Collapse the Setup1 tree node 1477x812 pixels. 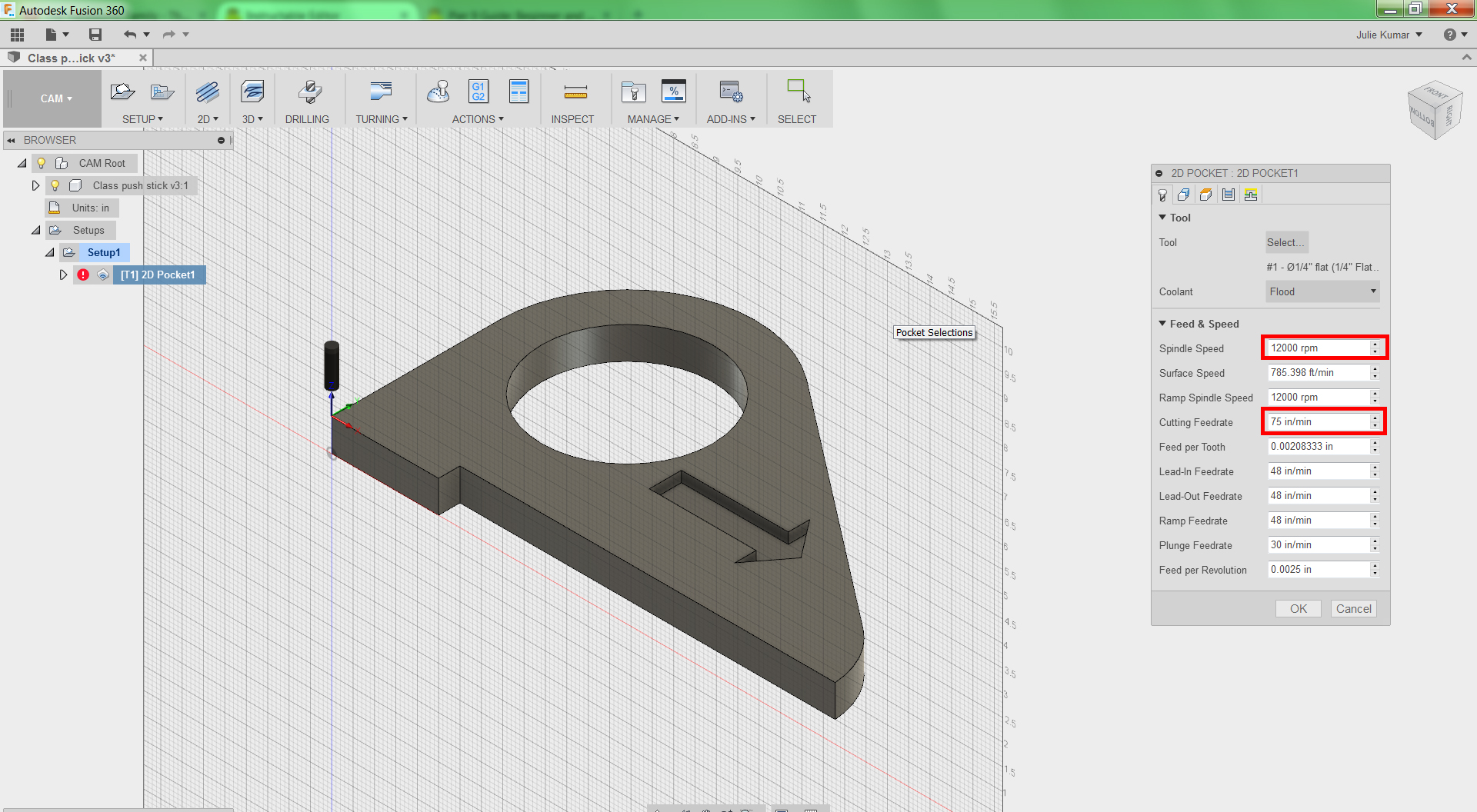[x=50, y=252]
